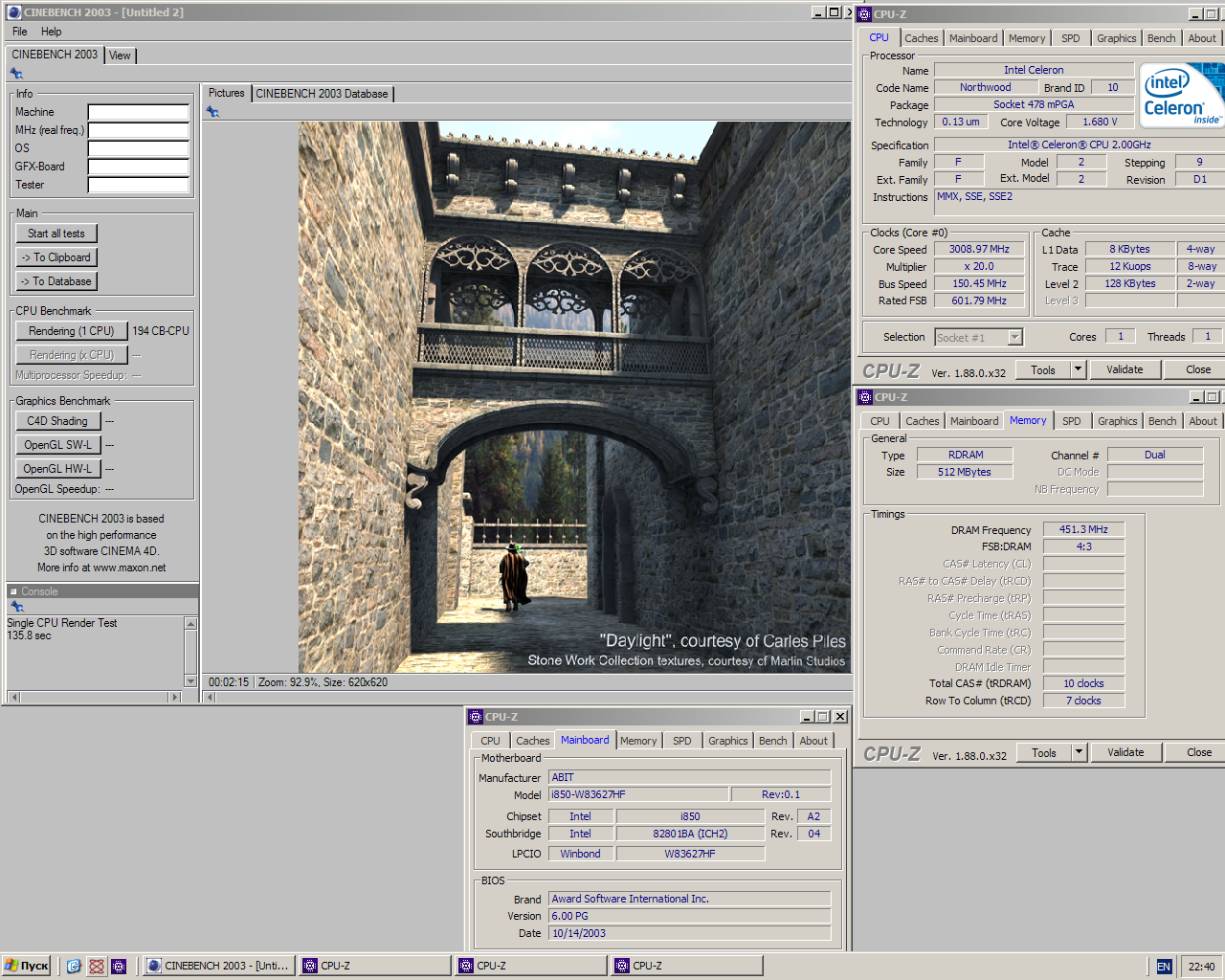Activate the CINEBENCH 2003 taskbar button
The width and height of the screenshot is (1225, 980).
(219, 966)
